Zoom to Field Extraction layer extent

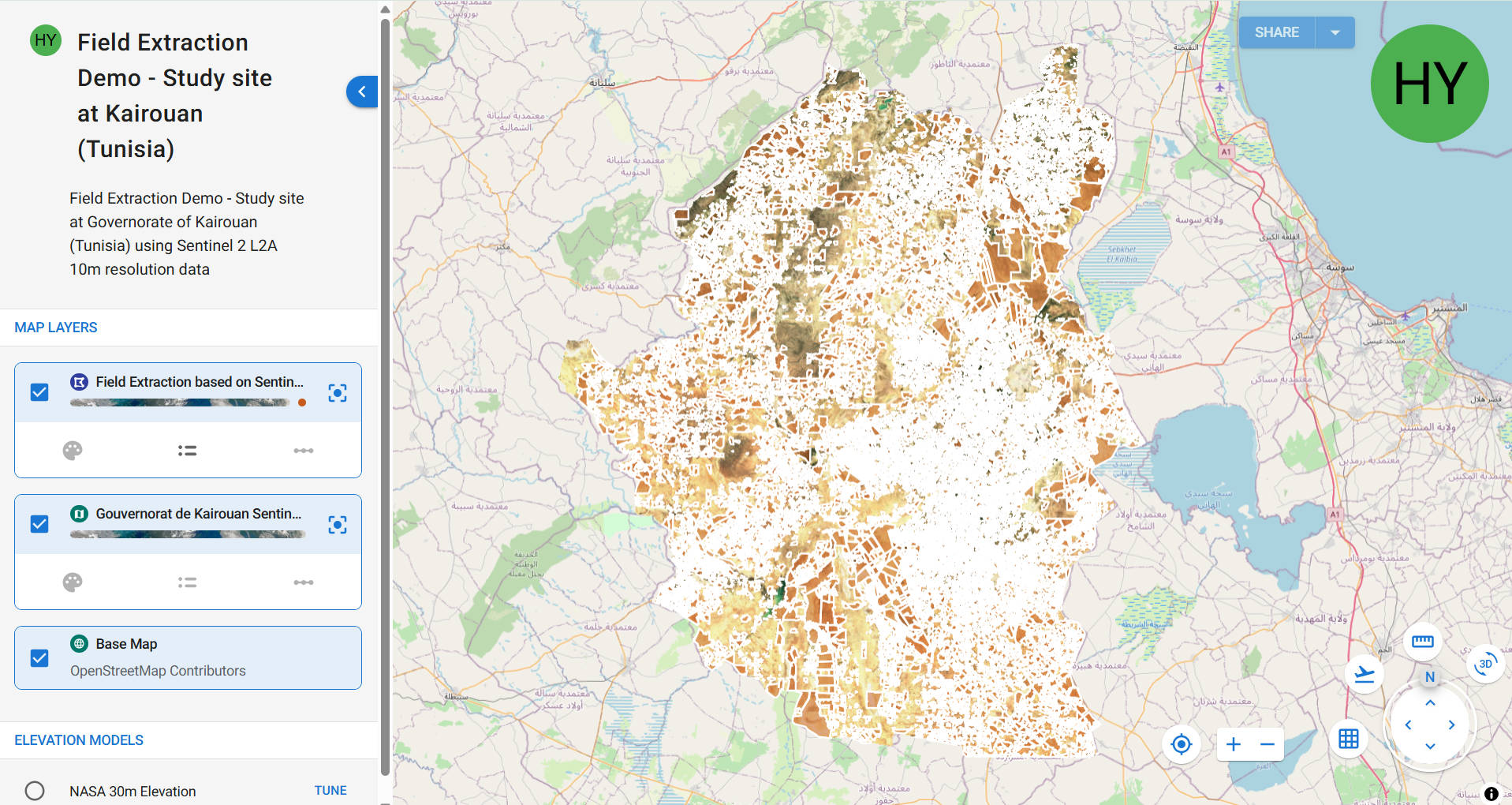click(338, 393)
